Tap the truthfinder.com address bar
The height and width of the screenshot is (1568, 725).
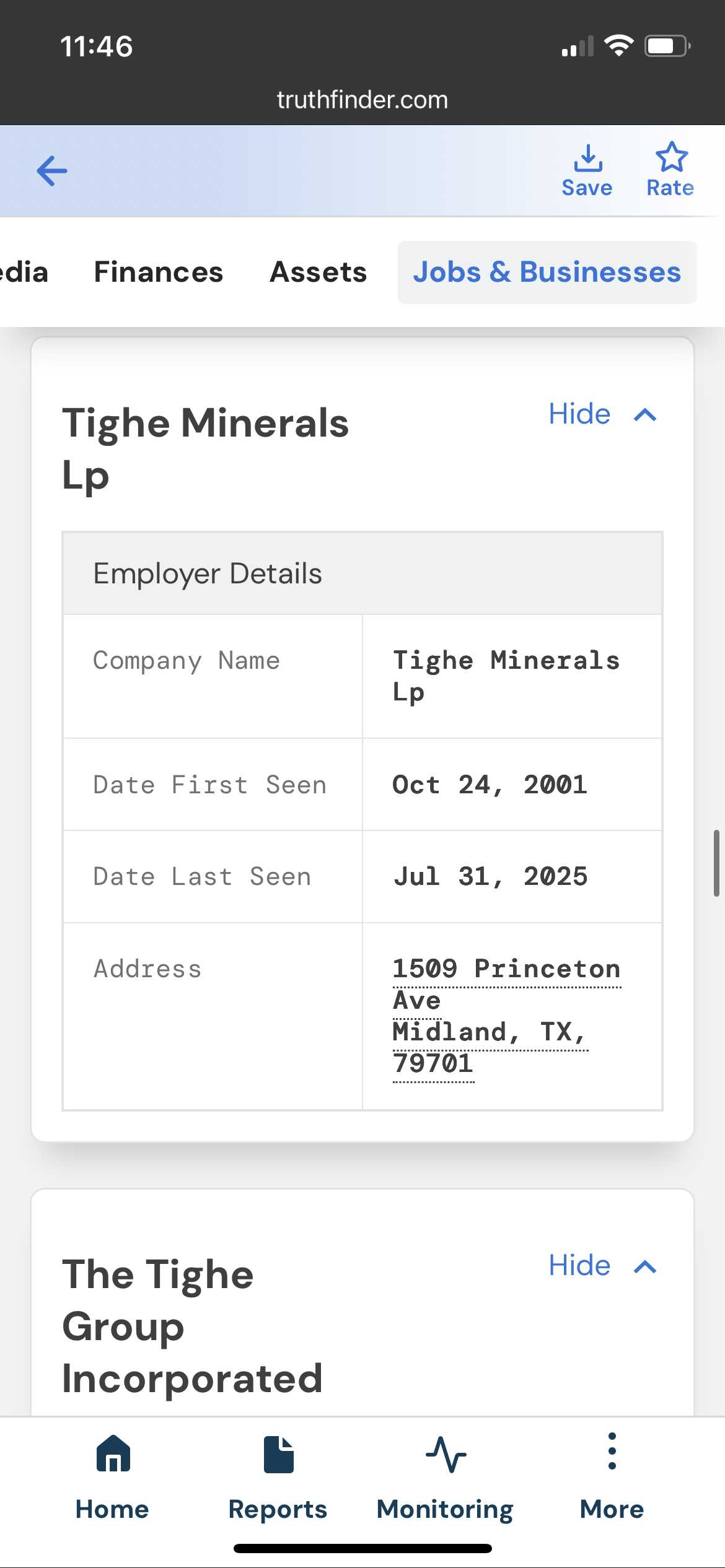(362, 100)
